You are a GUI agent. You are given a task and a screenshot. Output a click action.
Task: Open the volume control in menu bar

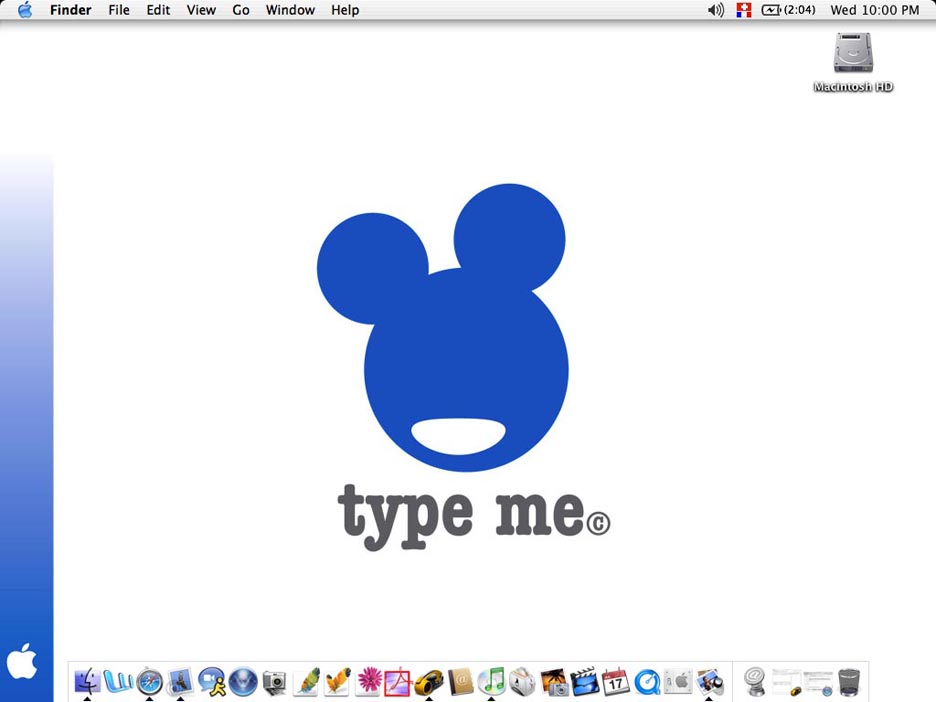(x=715, y=10)
